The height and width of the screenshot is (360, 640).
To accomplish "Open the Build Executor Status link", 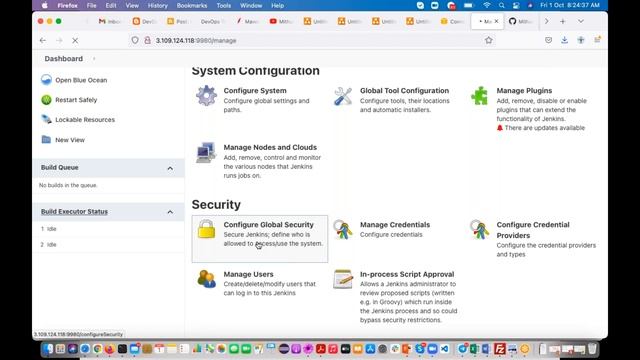I will click(x=74, y=211).
